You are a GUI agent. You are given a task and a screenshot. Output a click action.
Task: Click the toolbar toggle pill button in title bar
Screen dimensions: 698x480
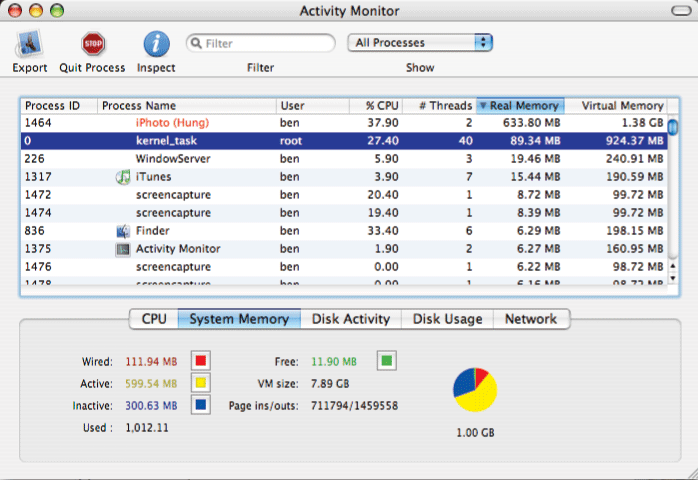point(681,10)
